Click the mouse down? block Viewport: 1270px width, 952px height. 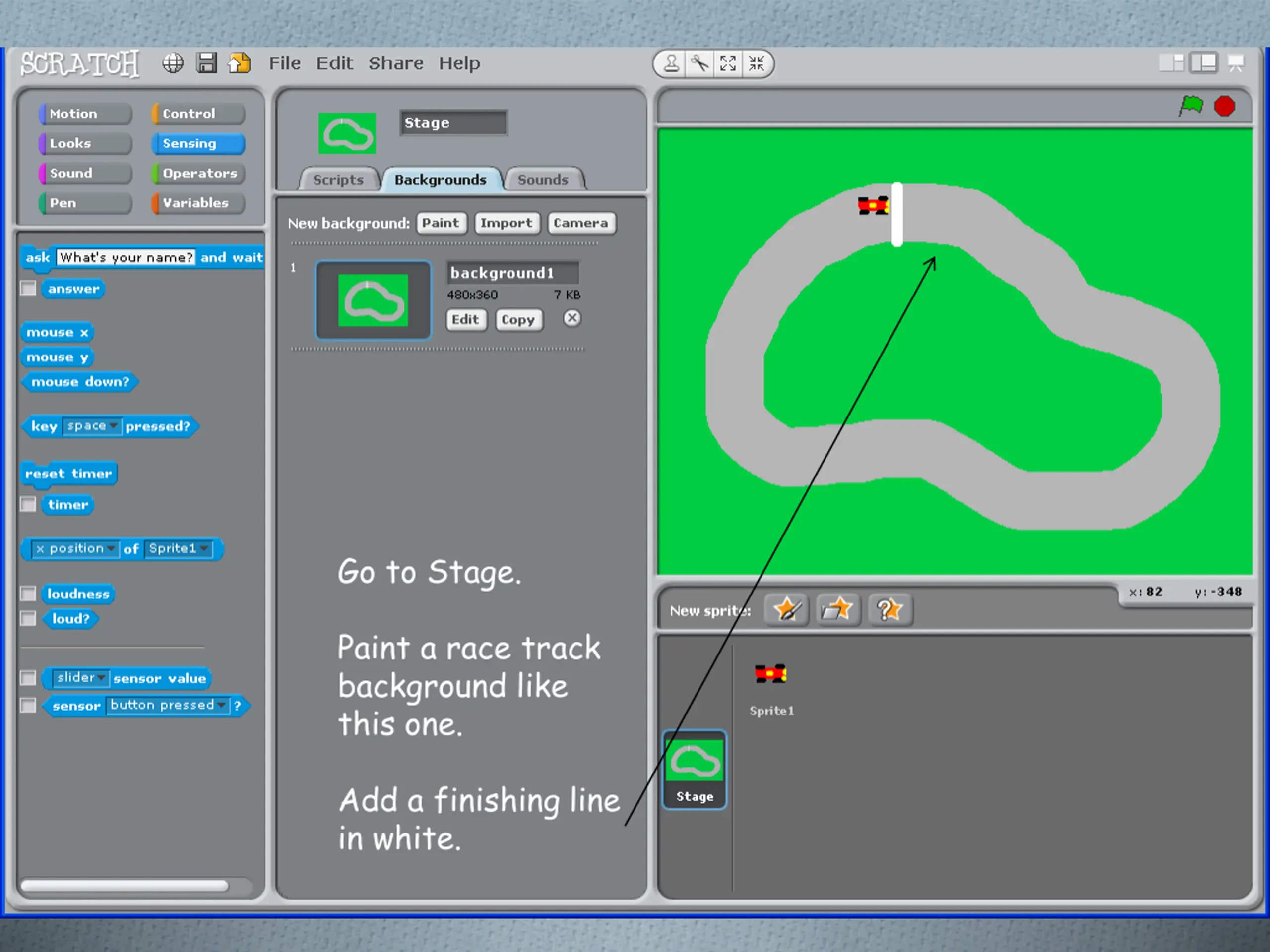click(x=80, y=382)
